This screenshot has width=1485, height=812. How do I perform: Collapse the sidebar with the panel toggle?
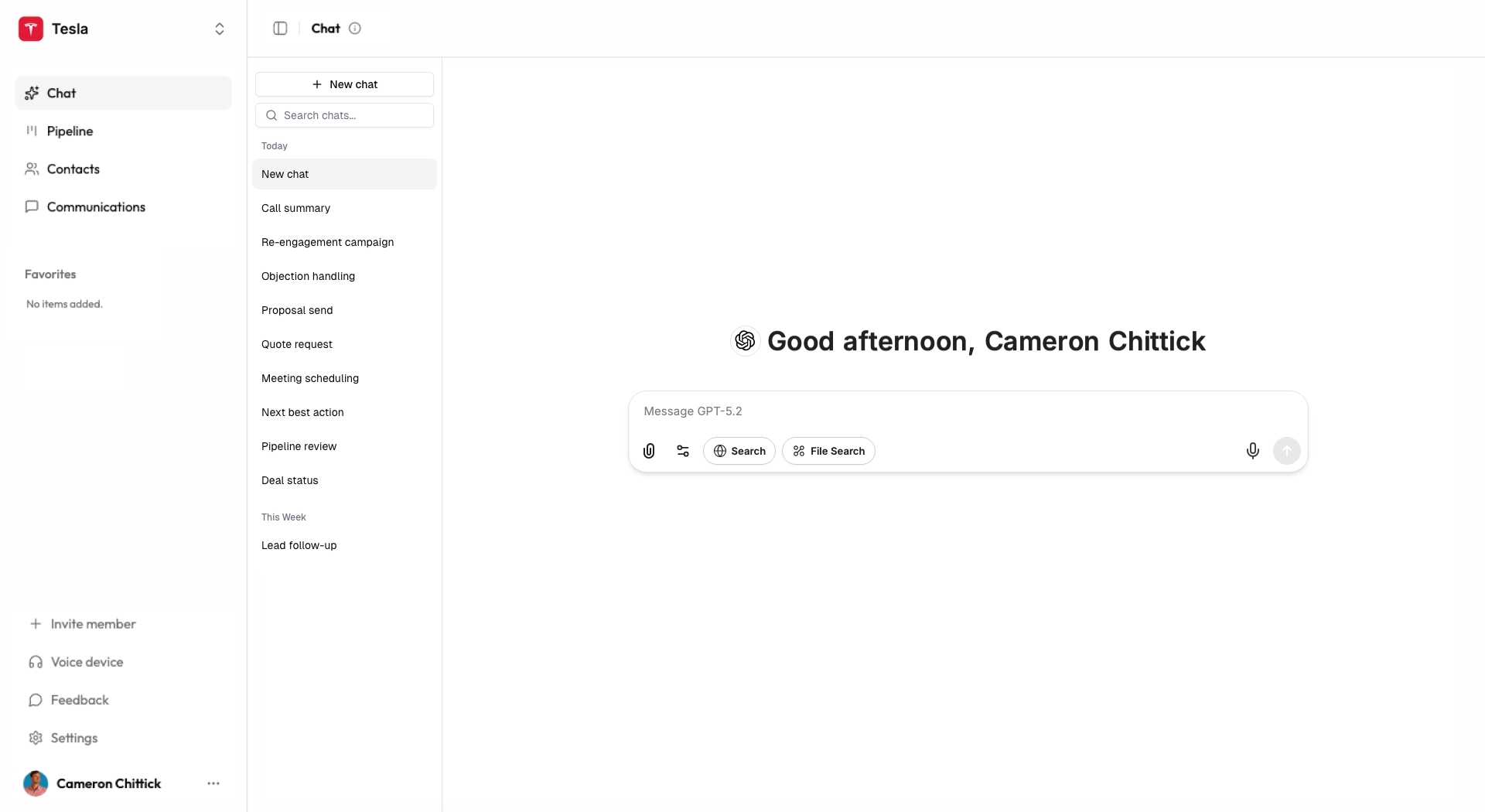[280, 28]
